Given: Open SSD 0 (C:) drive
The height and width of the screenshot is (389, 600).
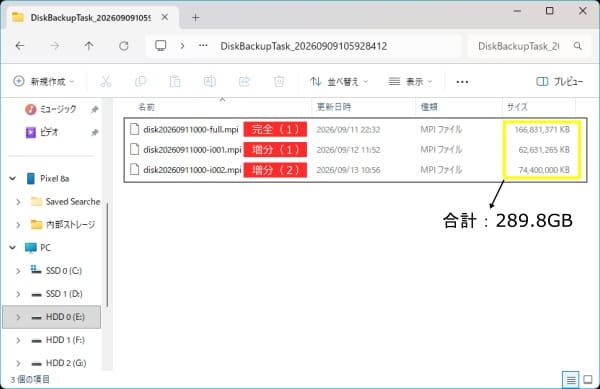Looking at the screenshot, I should point(64,271).
